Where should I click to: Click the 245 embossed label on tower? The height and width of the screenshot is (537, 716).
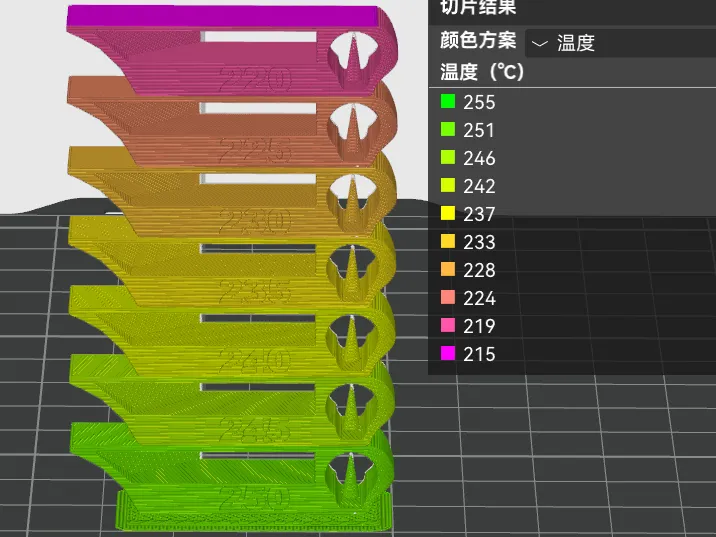(255, 430)
